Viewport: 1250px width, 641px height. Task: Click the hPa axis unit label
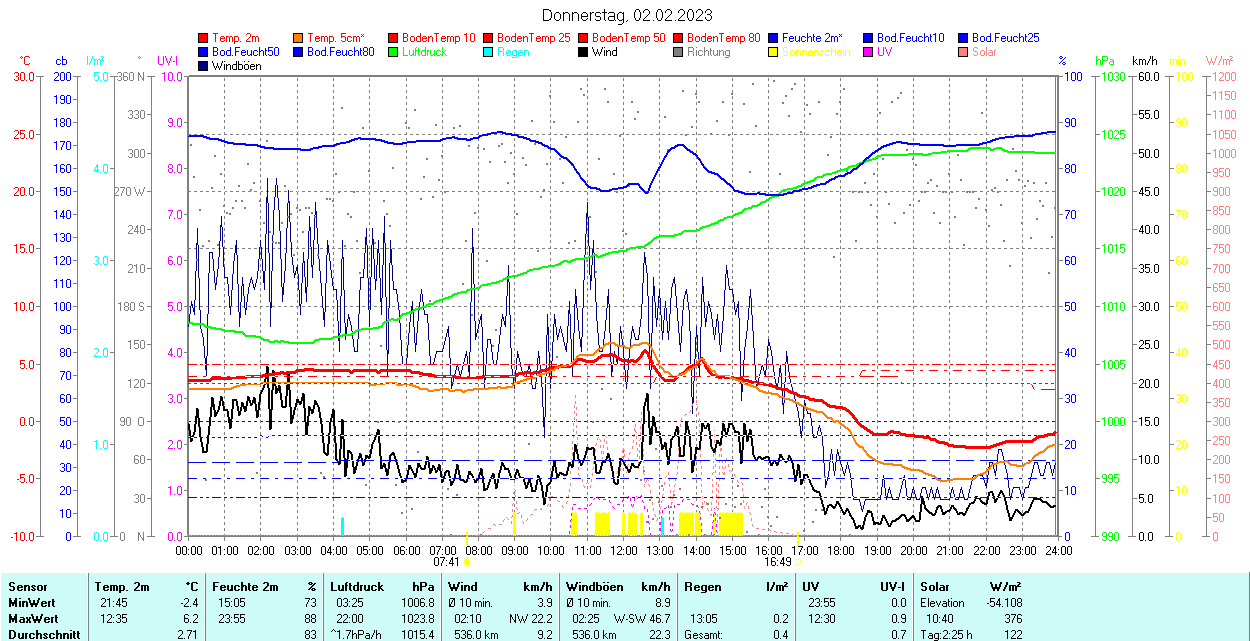1105,61
